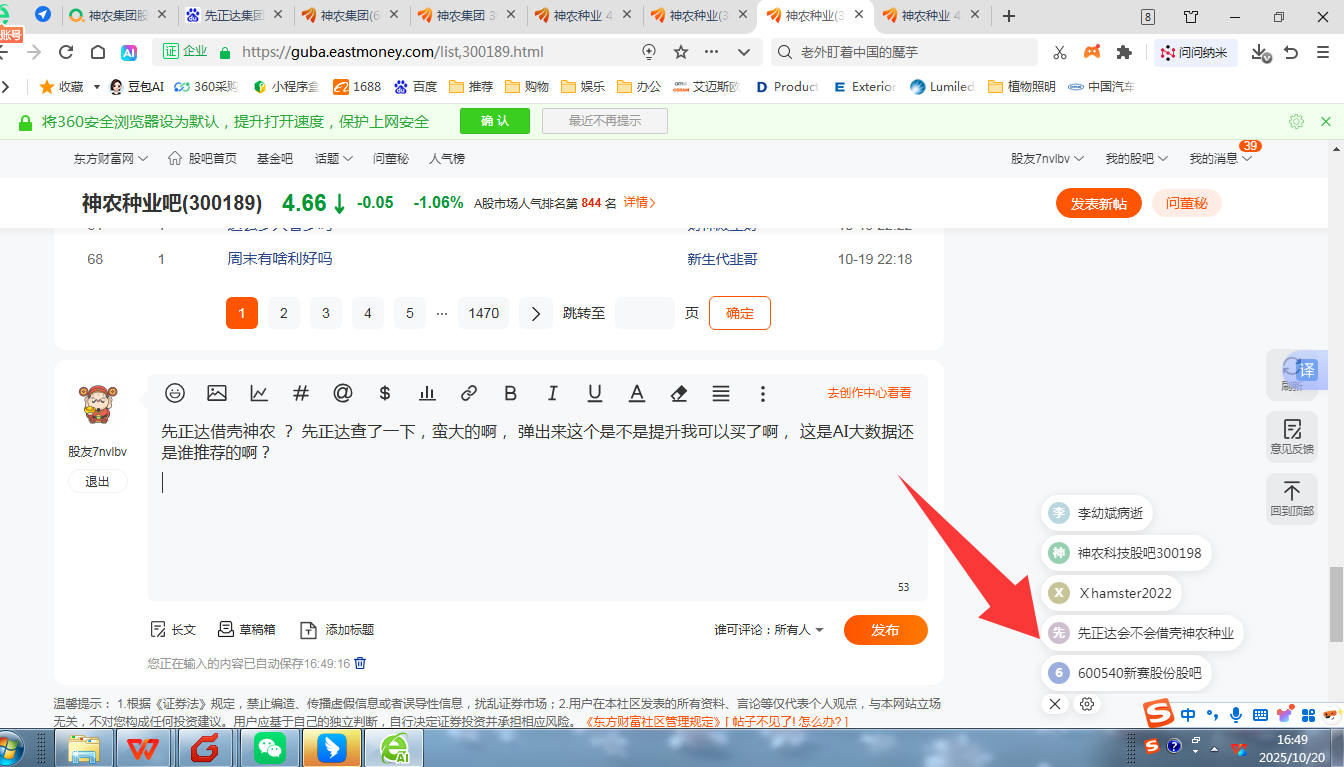
Task: Click the 回到顶部 back to top button
Action: pos(1292,499)
